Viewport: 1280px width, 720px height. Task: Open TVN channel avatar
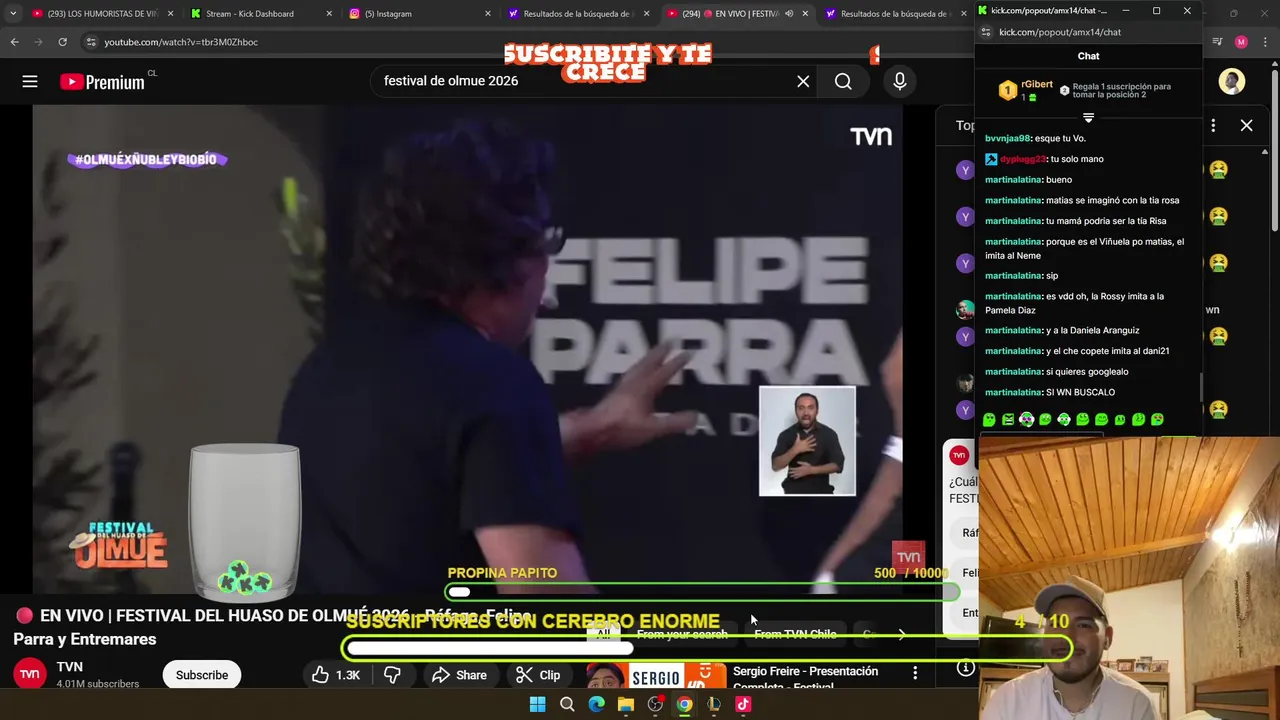[x=30, y=674]
